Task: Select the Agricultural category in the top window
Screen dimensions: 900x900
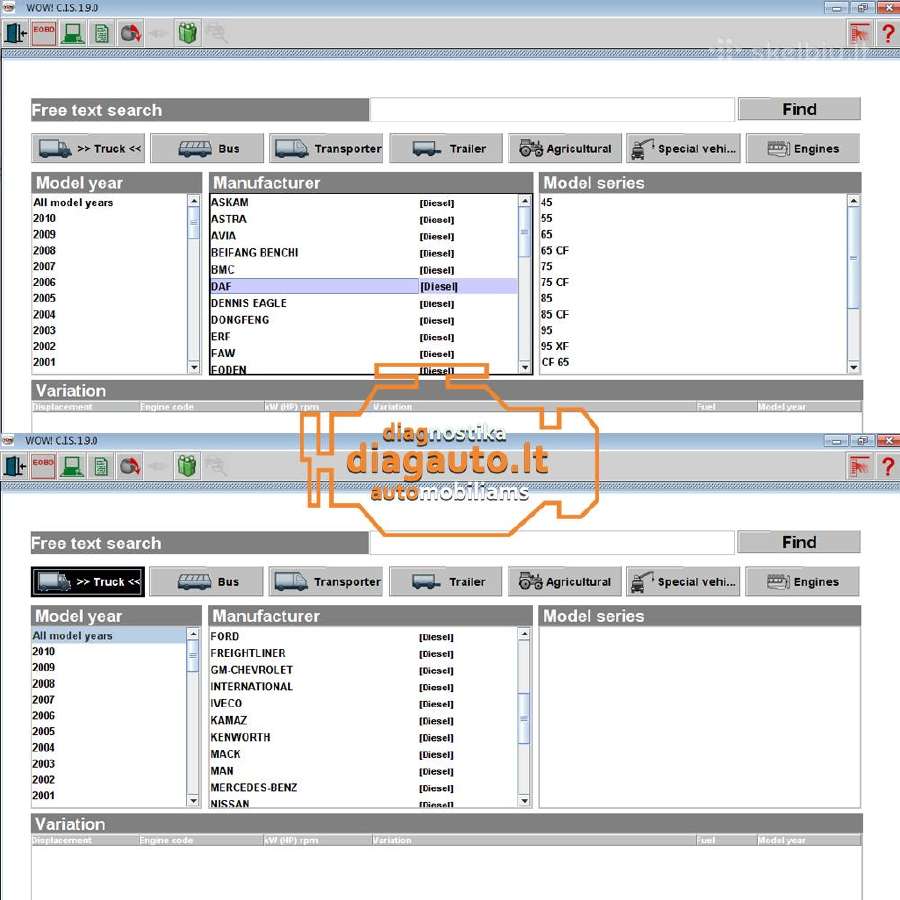Action: (565, 149)
